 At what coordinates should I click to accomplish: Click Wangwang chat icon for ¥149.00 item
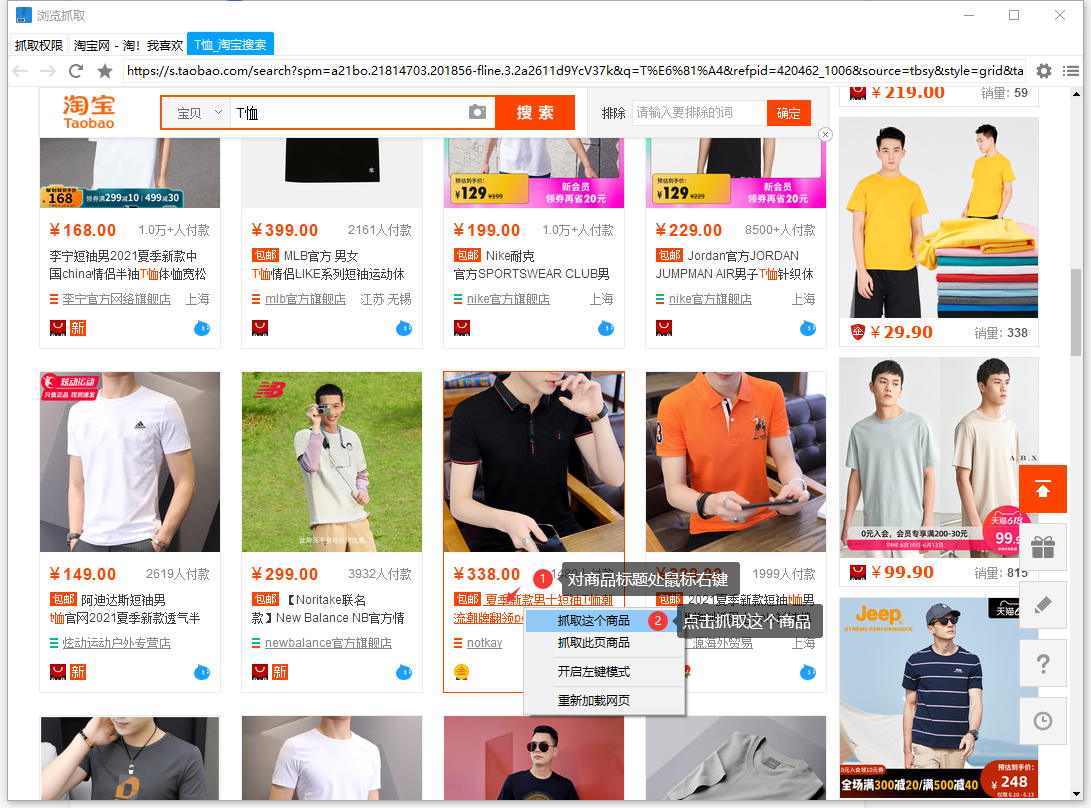(202, 672)
